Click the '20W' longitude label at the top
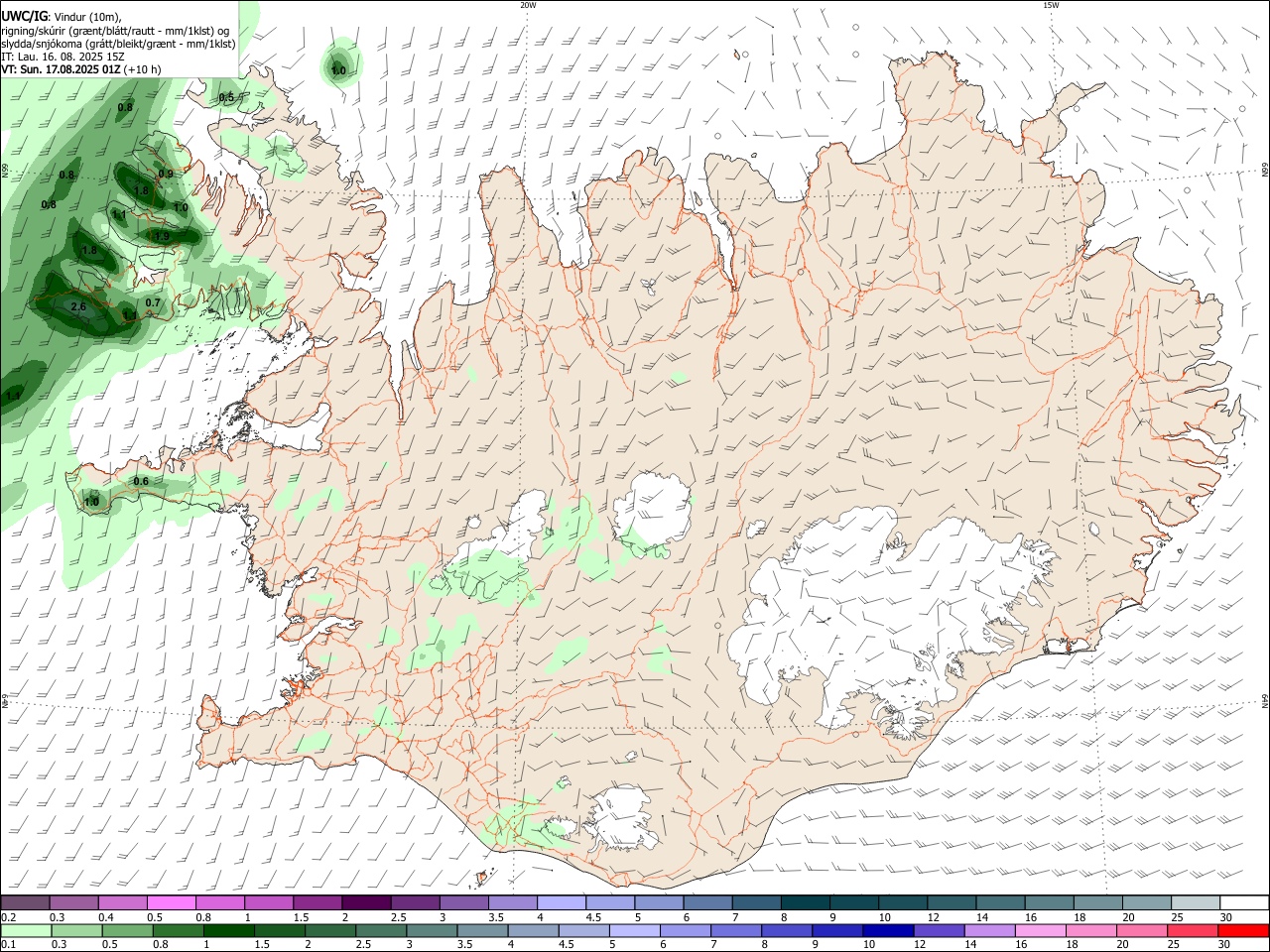 pyautogui.click(x=528, y=5)
